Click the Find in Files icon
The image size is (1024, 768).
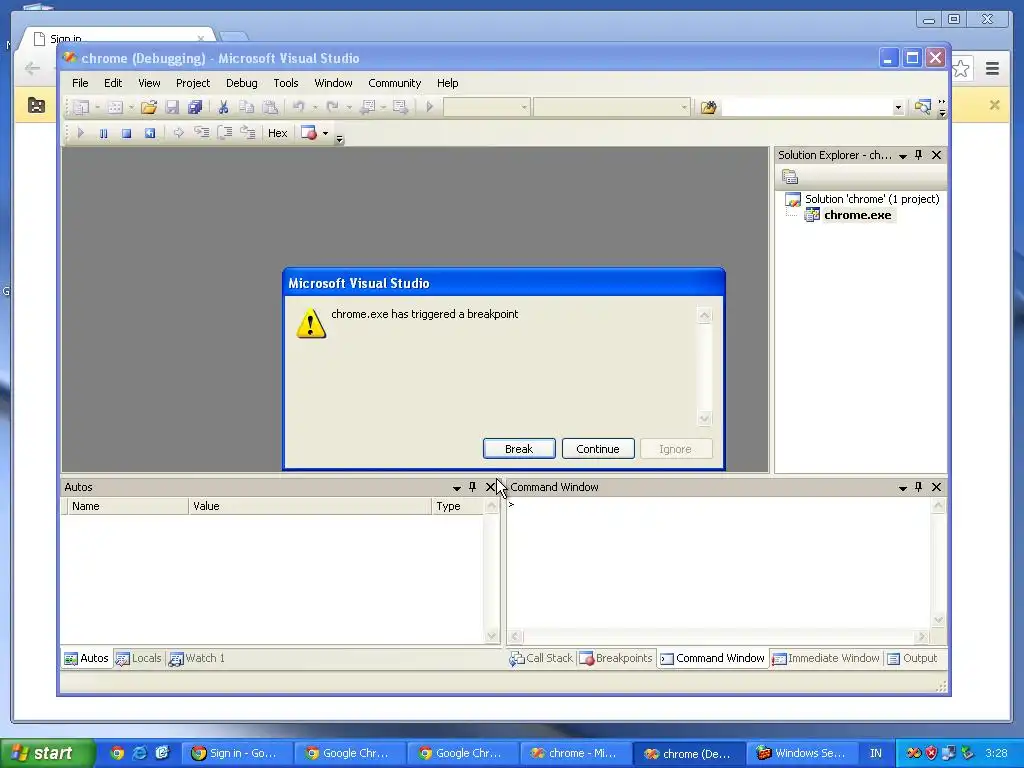pyautogui.click(x=709, y=107)
